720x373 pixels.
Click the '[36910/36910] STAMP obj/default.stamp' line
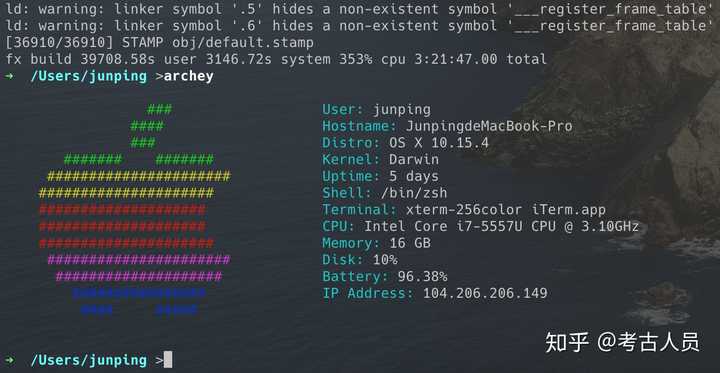click(159, 43)
